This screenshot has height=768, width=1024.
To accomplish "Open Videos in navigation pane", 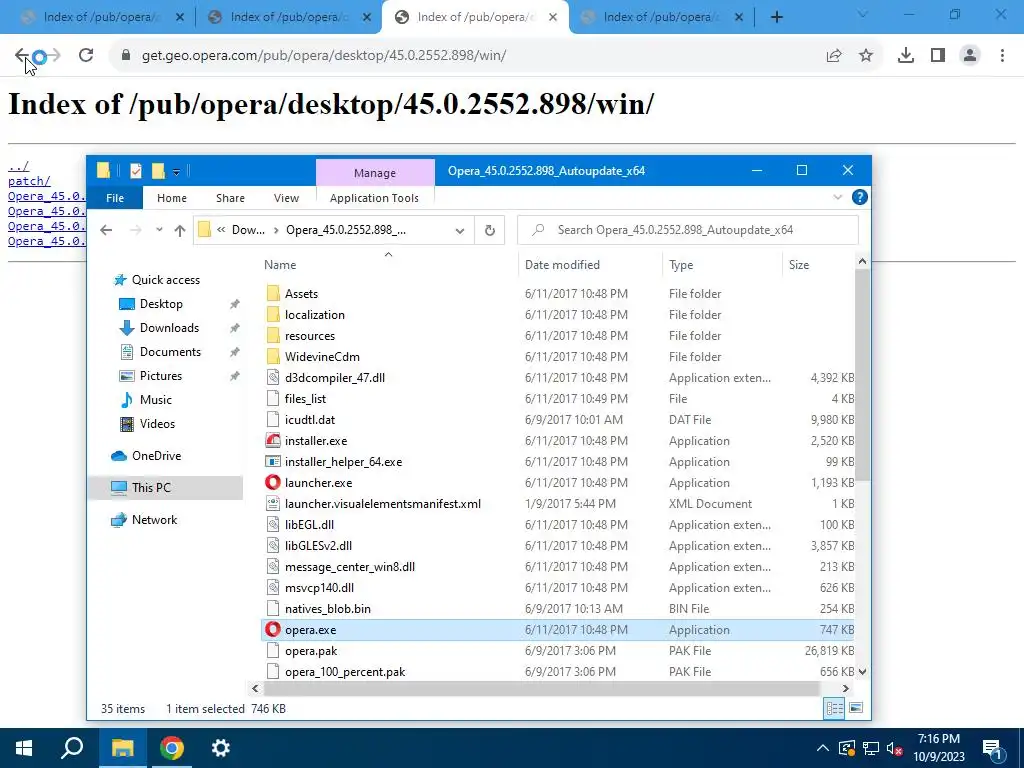I will [x=157, y=424].
